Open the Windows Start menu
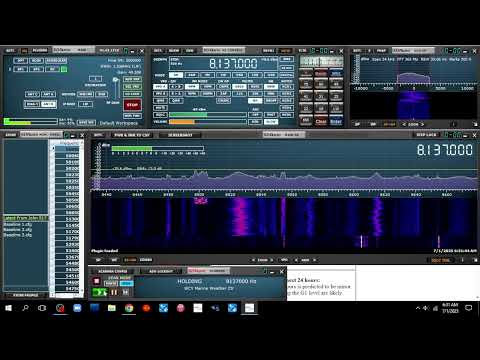480x360 pixels. pos(8,308)
